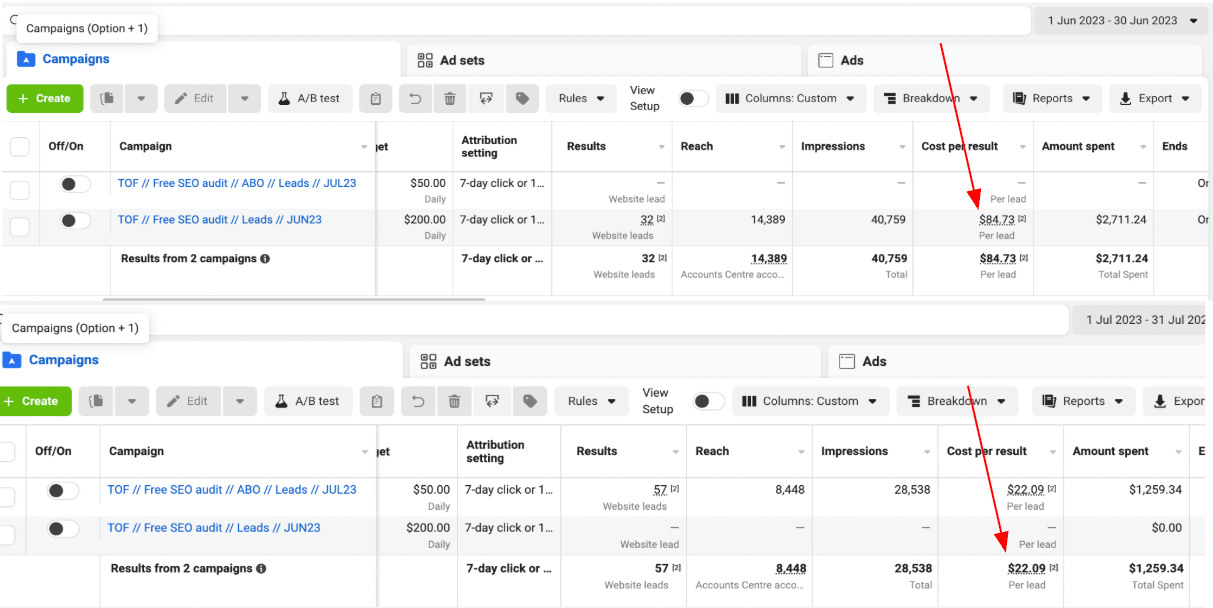Click the clipboard icon in the July 2023 toolbar
Viewport: 1213px width, 608px height.
coord(377,401)
